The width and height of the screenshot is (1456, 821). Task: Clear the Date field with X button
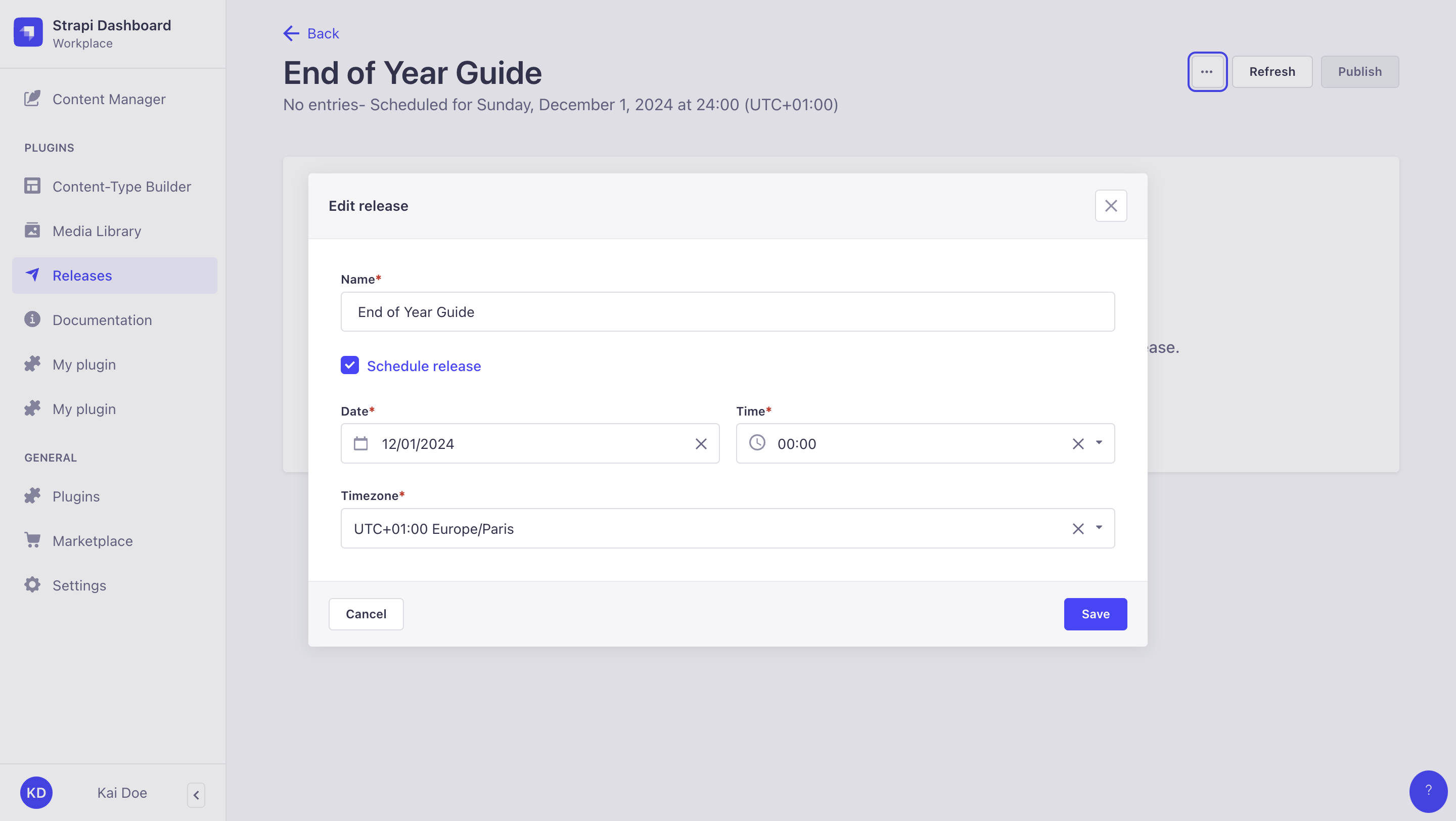pyautogui.click(x=700, y=443)
